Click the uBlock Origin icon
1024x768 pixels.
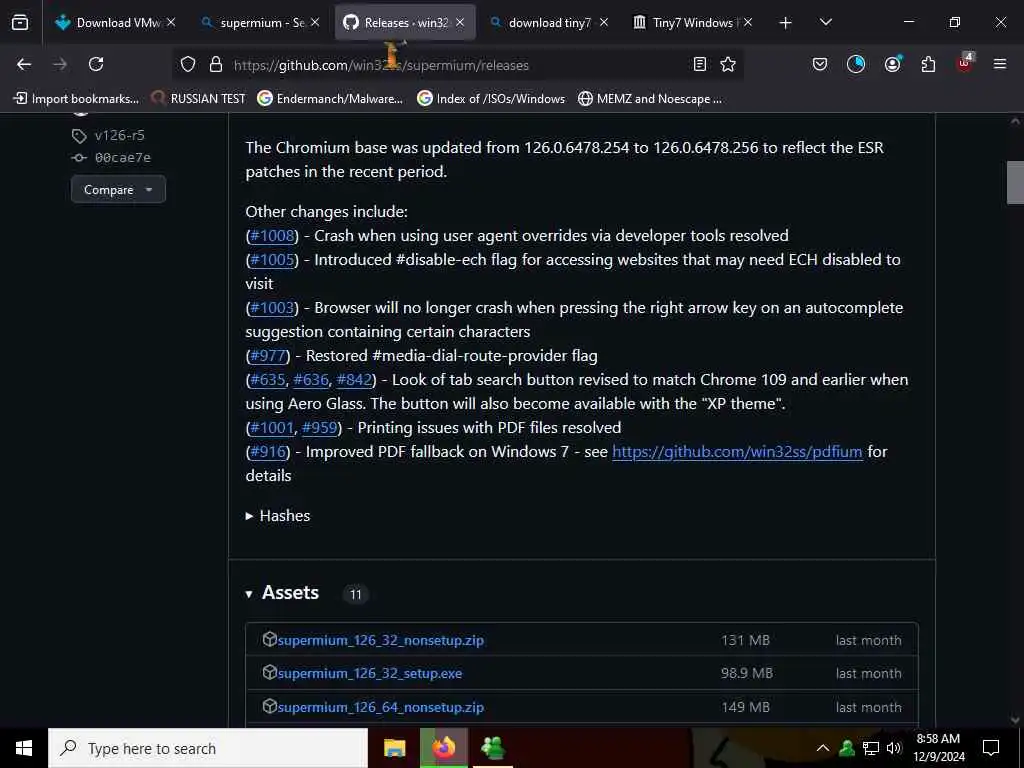[965, 63]
